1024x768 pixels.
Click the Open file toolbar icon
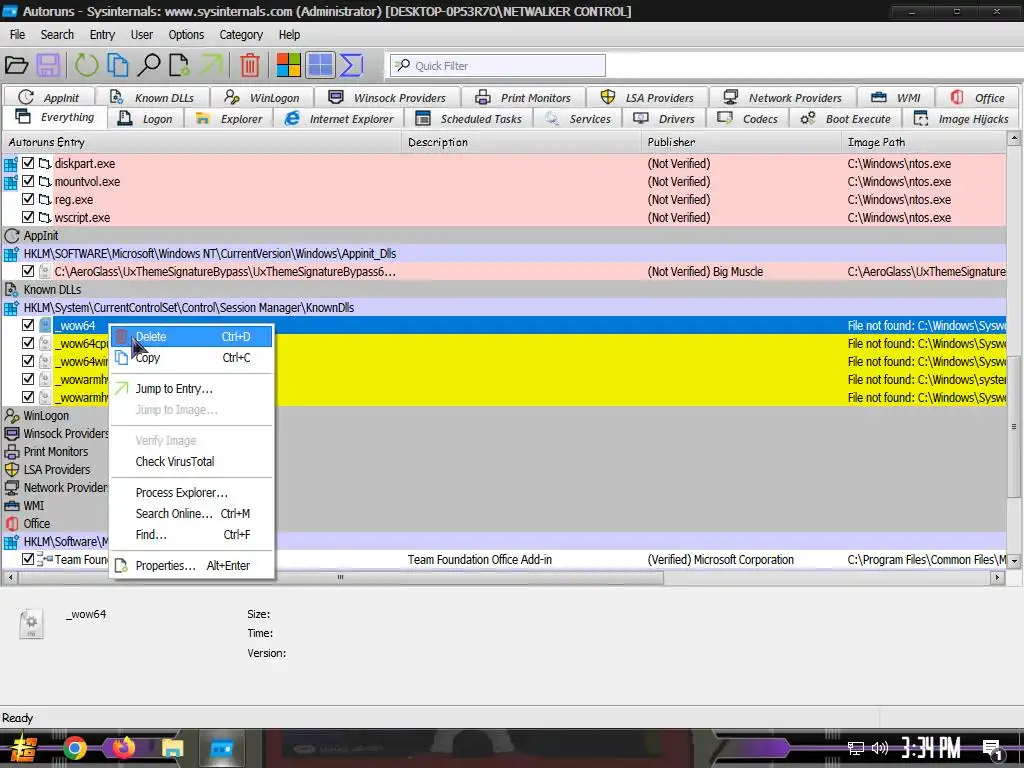16,65
